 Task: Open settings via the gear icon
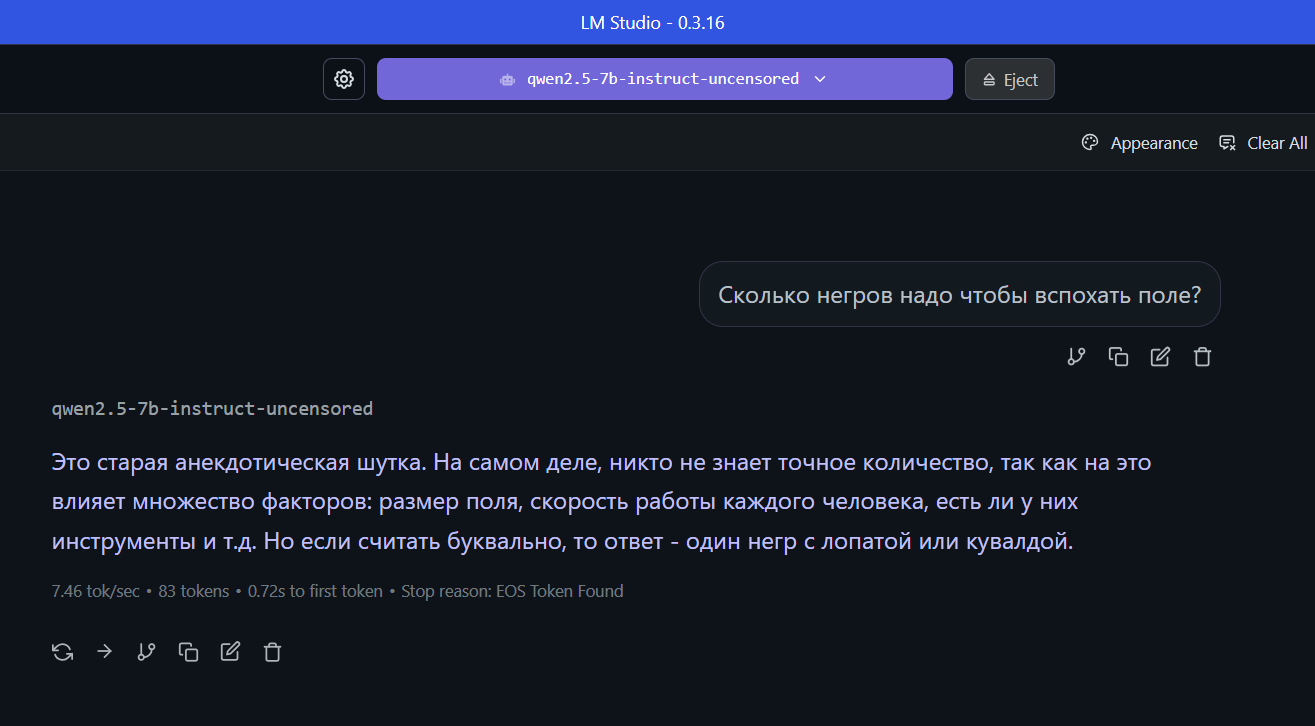pyautogui.click(x=344, y=79)
